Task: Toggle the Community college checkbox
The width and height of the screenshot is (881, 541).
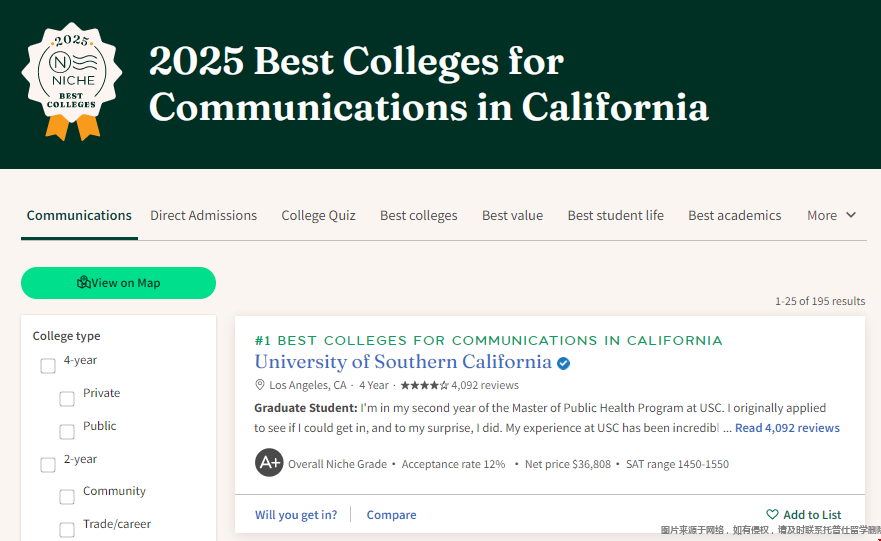Action: click(x=67, y=497)
